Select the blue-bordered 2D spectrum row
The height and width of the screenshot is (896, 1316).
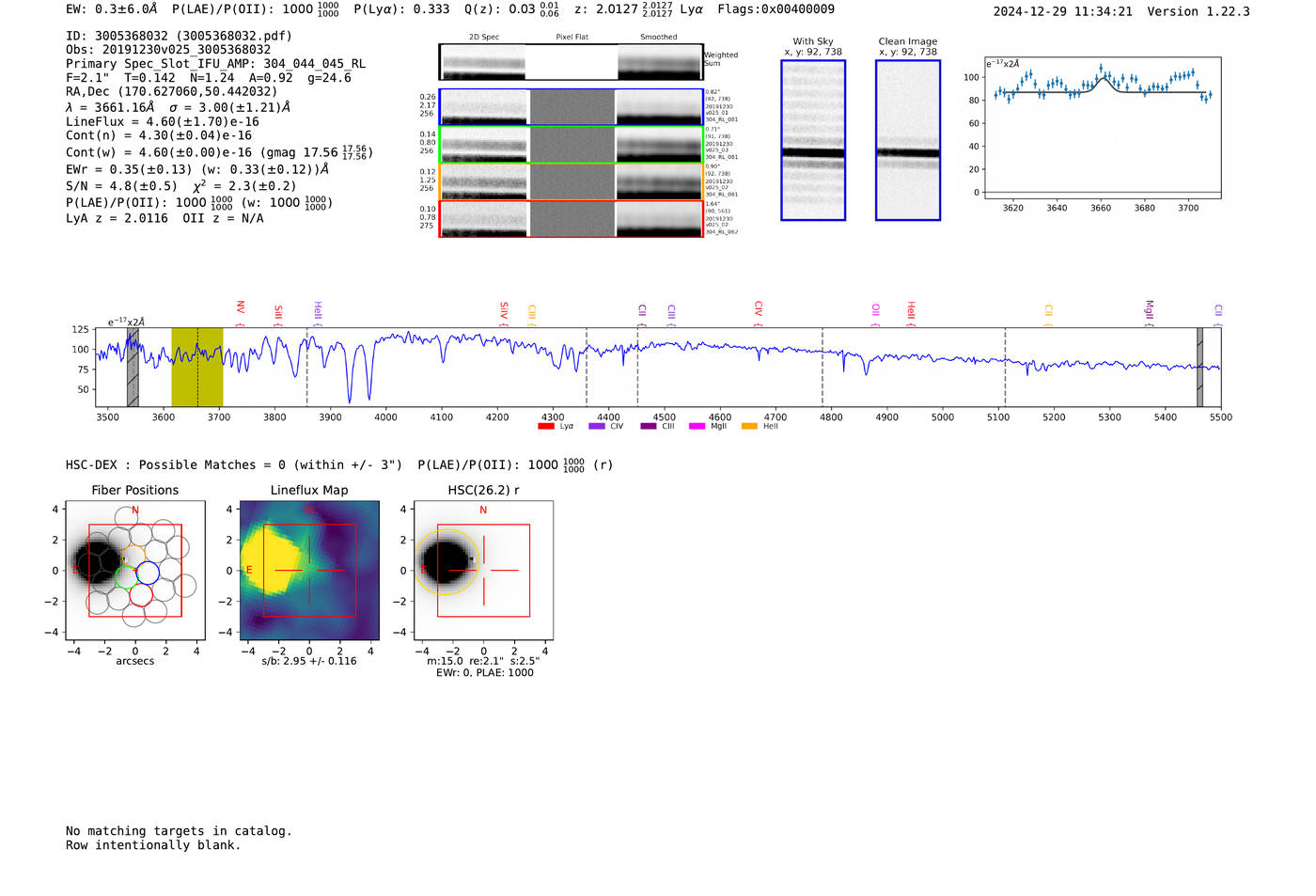(572, 107)
